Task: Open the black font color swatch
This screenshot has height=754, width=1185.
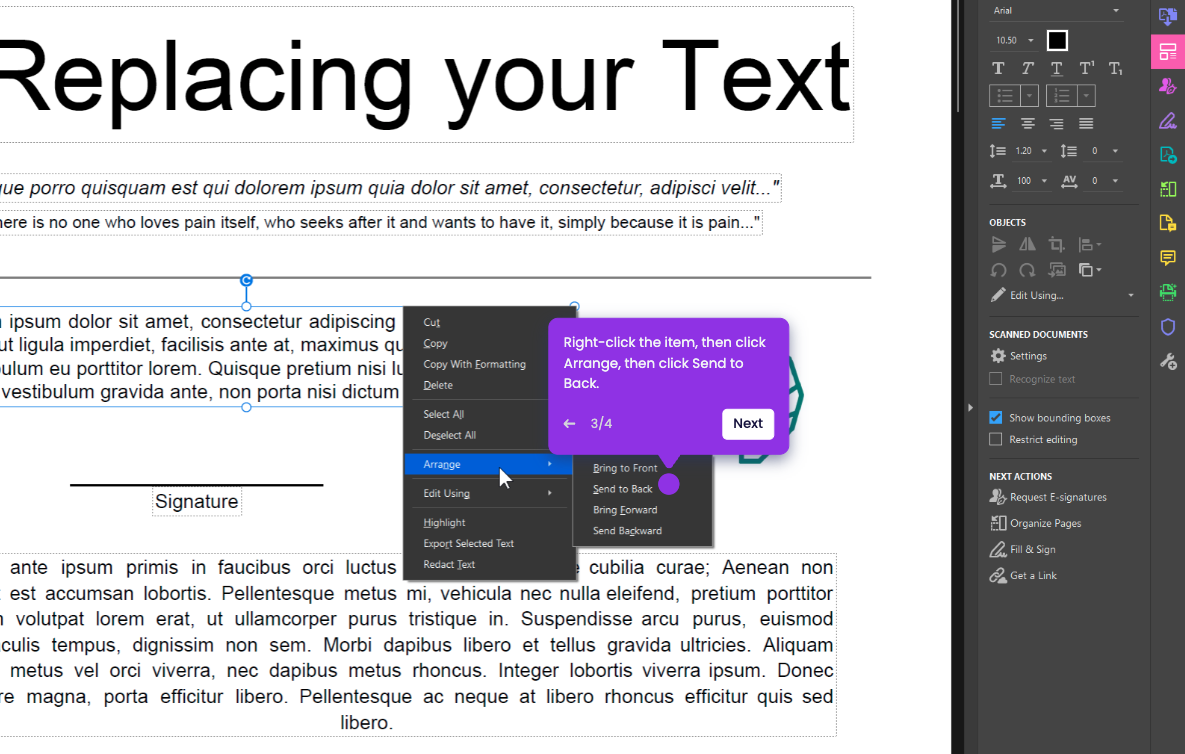Action: pyautogui.click(x=1057, y=40)
